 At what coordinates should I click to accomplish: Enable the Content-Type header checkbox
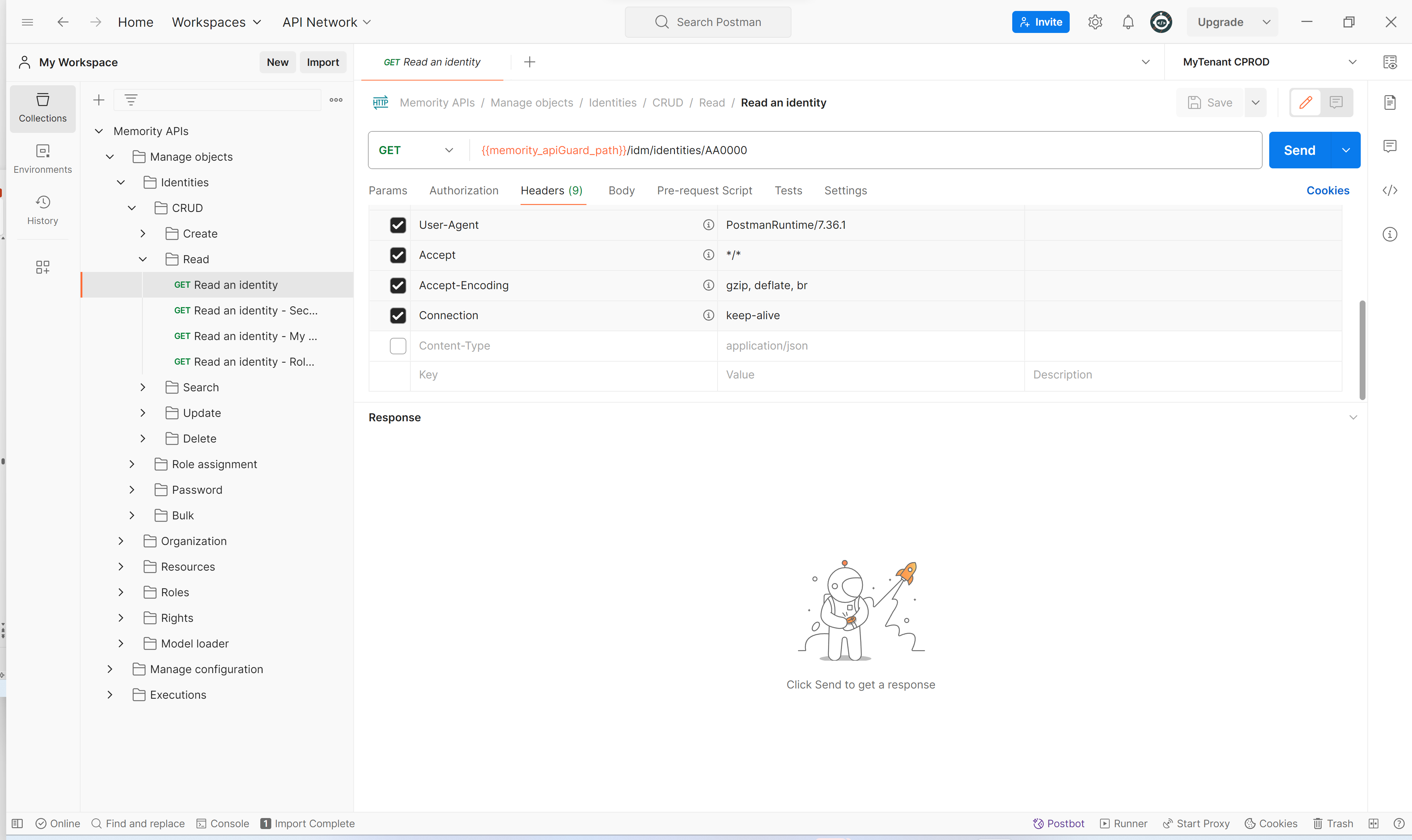pos(398,345)
